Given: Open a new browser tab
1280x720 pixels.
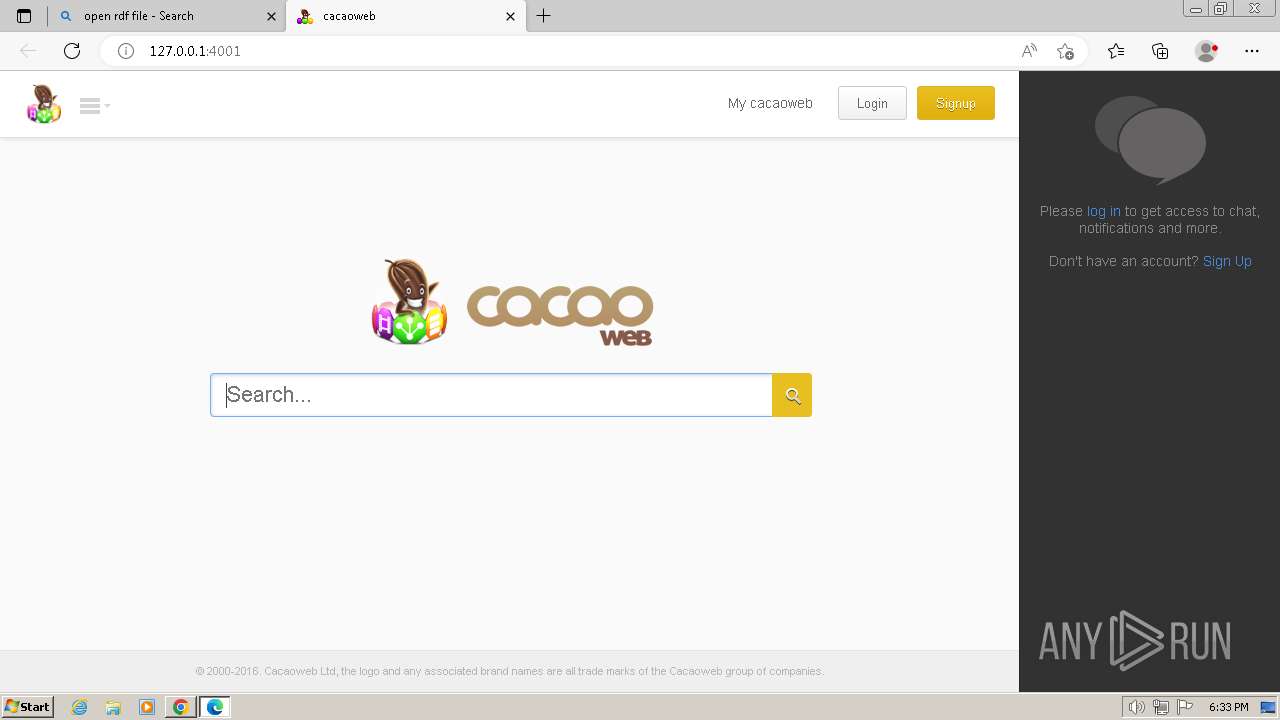Looking at the screenshot, I should click(544, 16).
